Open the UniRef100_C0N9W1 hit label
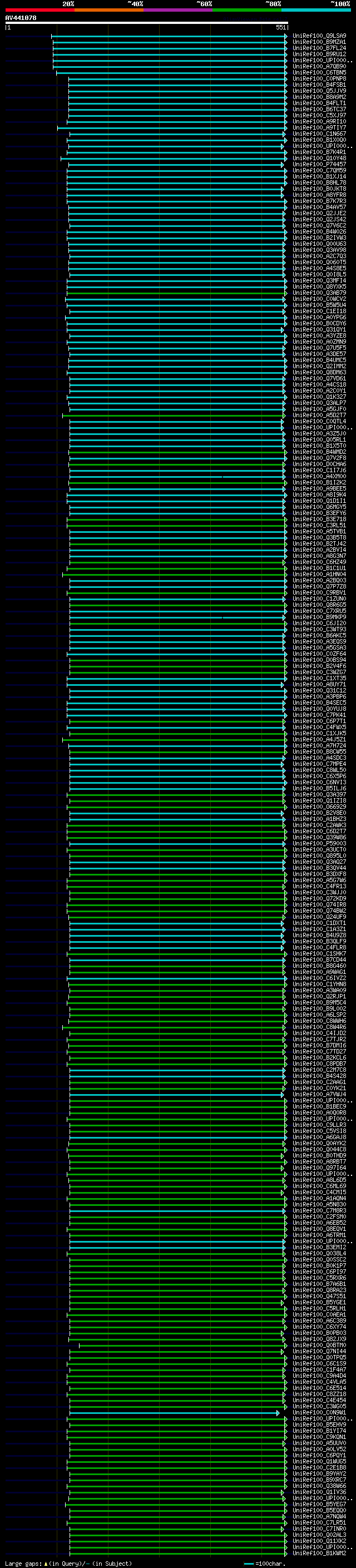 click(x=319, y=1413)
